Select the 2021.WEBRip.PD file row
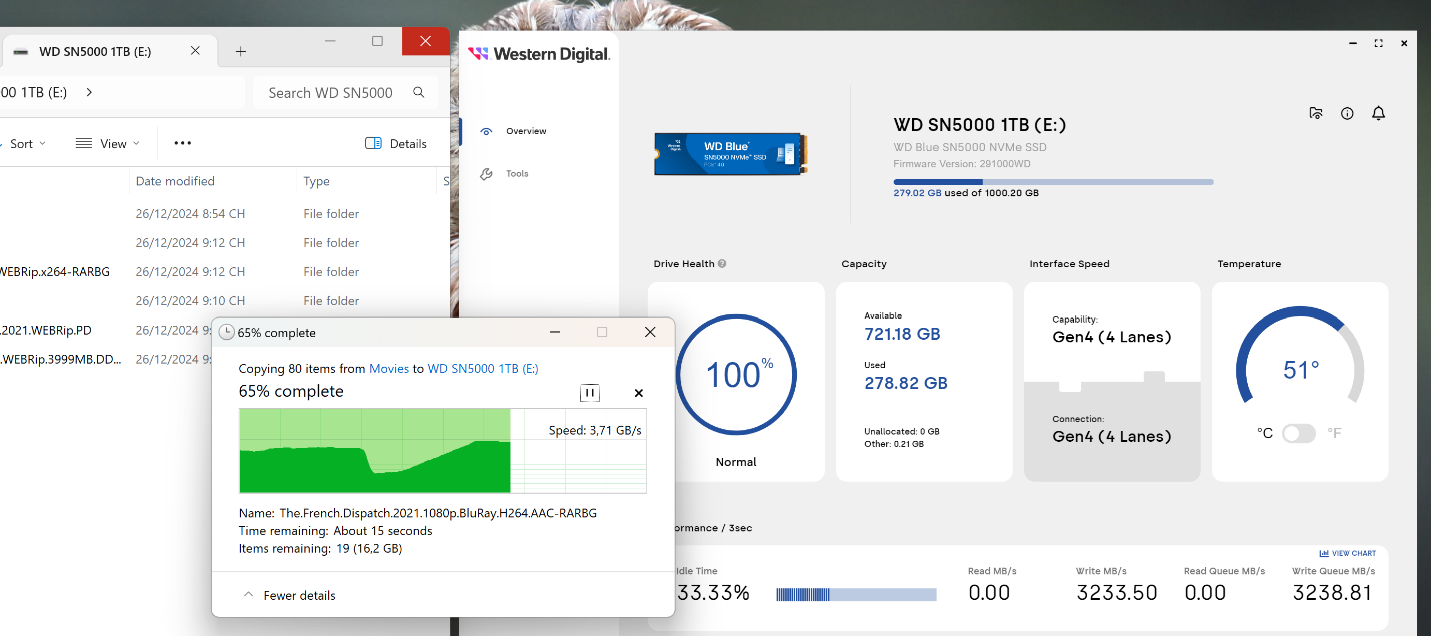Image resolution: width=1431 pixels, height=636 pixels. [x=106, y=330]
